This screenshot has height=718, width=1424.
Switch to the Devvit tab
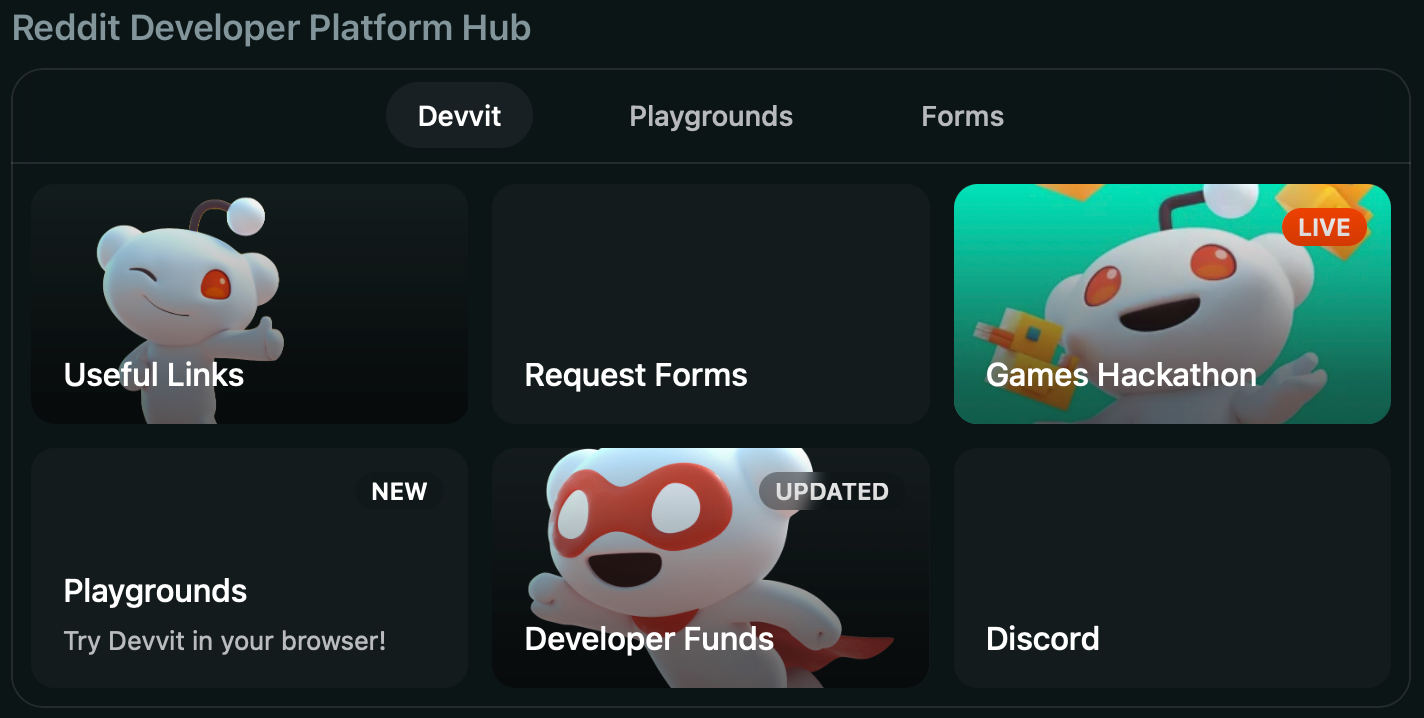[x=459, y=116]
